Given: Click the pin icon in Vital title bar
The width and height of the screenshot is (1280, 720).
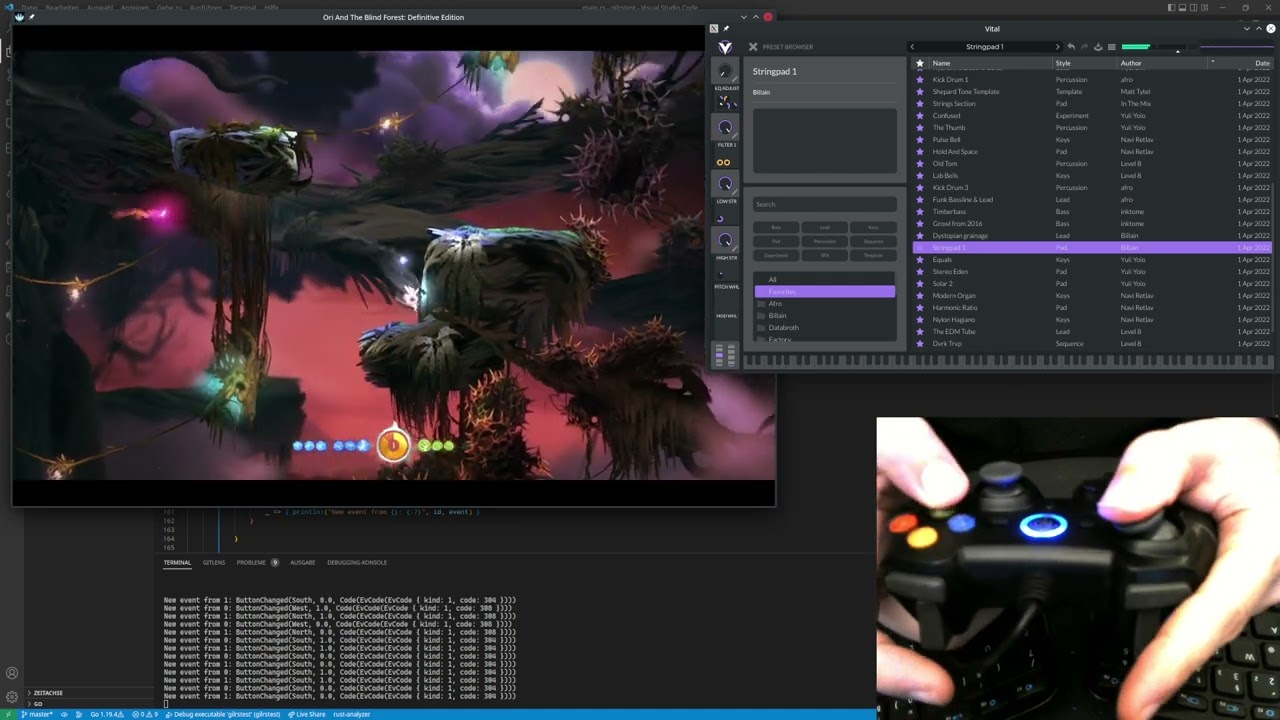Looking at the screenshot, I should coord(726,29).
